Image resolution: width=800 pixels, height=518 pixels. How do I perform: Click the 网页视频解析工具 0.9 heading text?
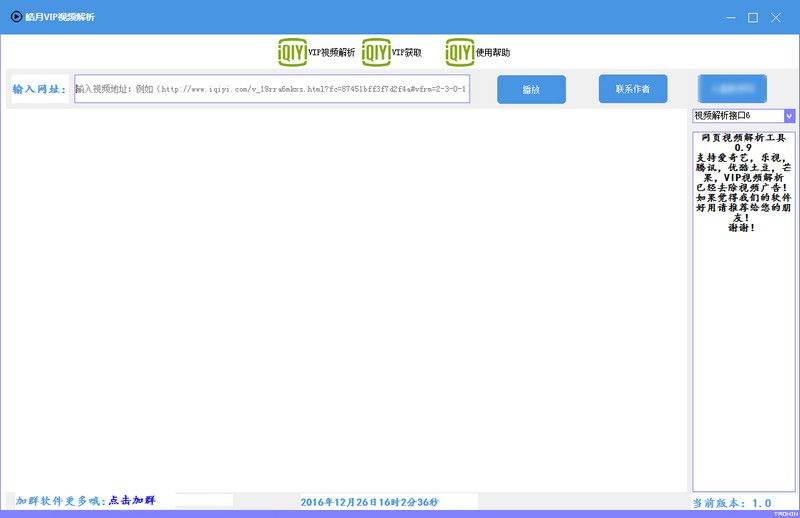point(743,142)
